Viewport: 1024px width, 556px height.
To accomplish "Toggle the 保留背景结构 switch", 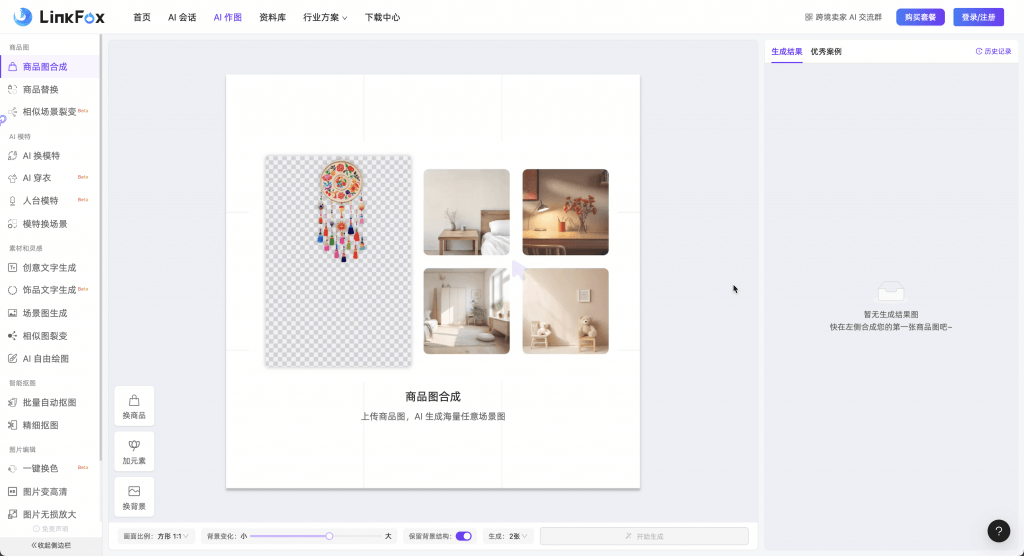I will [x=464, y=536].
